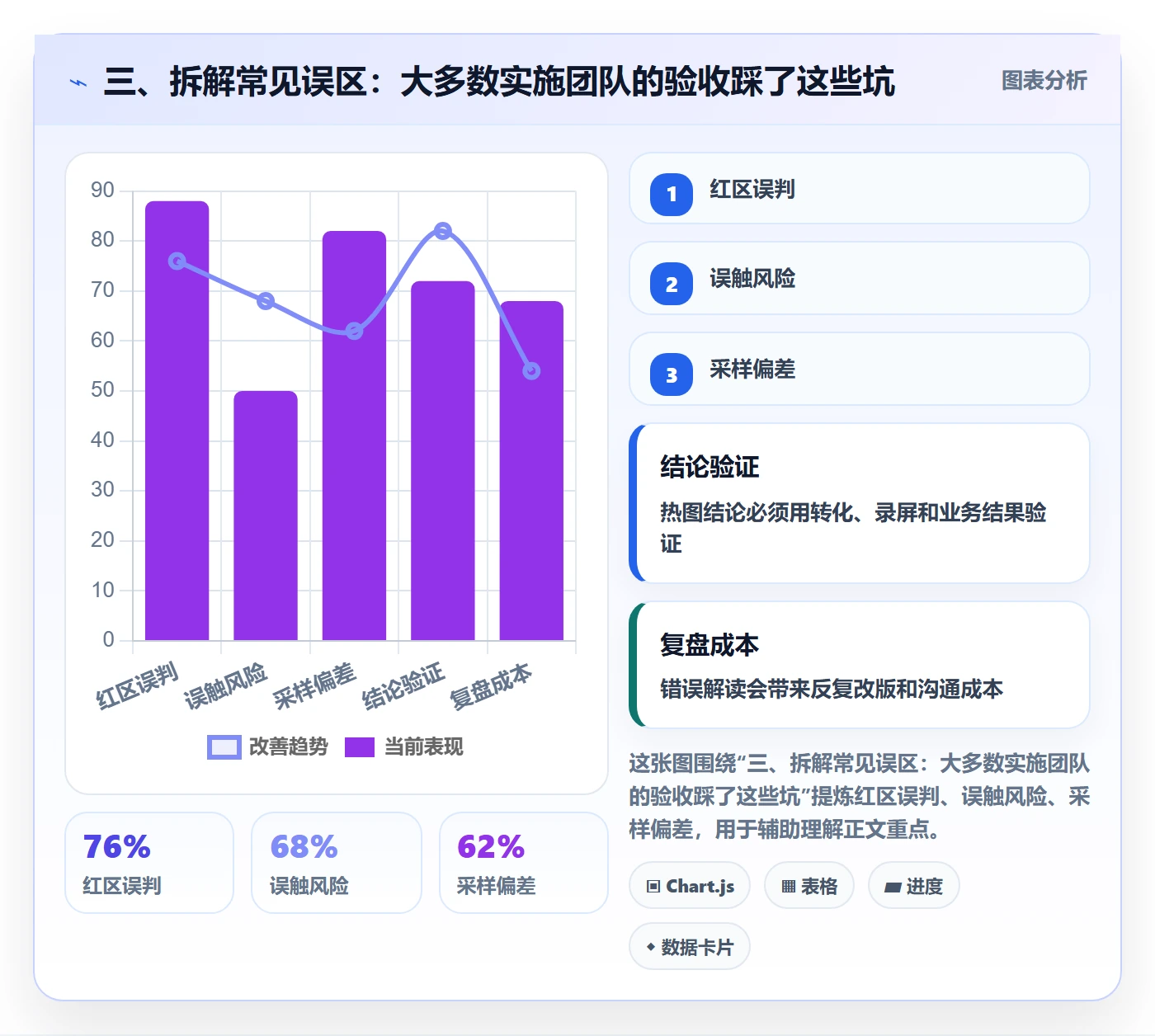Open the 结论验证 card
Image resolution: width=1155 pixels, height=1036 pixels.
859,503
